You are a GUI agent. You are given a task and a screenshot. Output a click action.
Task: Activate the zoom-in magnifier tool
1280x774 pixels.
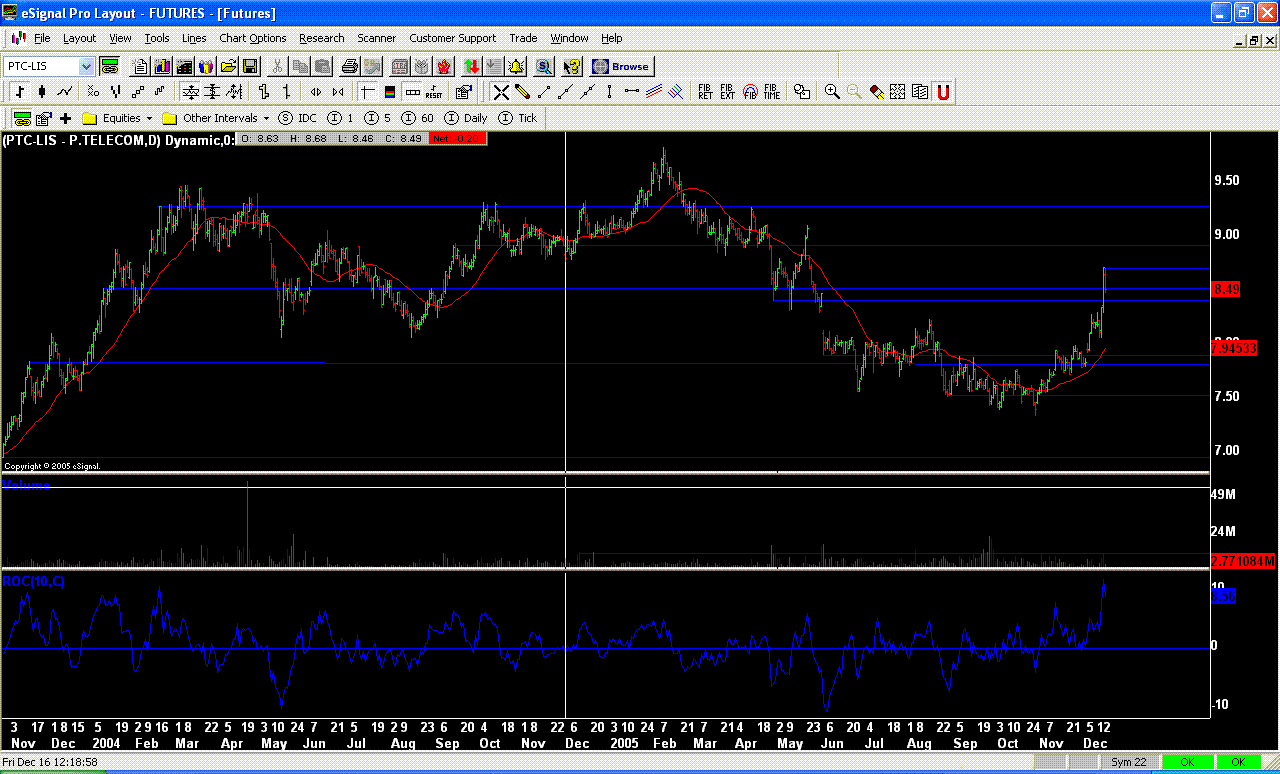831,92
